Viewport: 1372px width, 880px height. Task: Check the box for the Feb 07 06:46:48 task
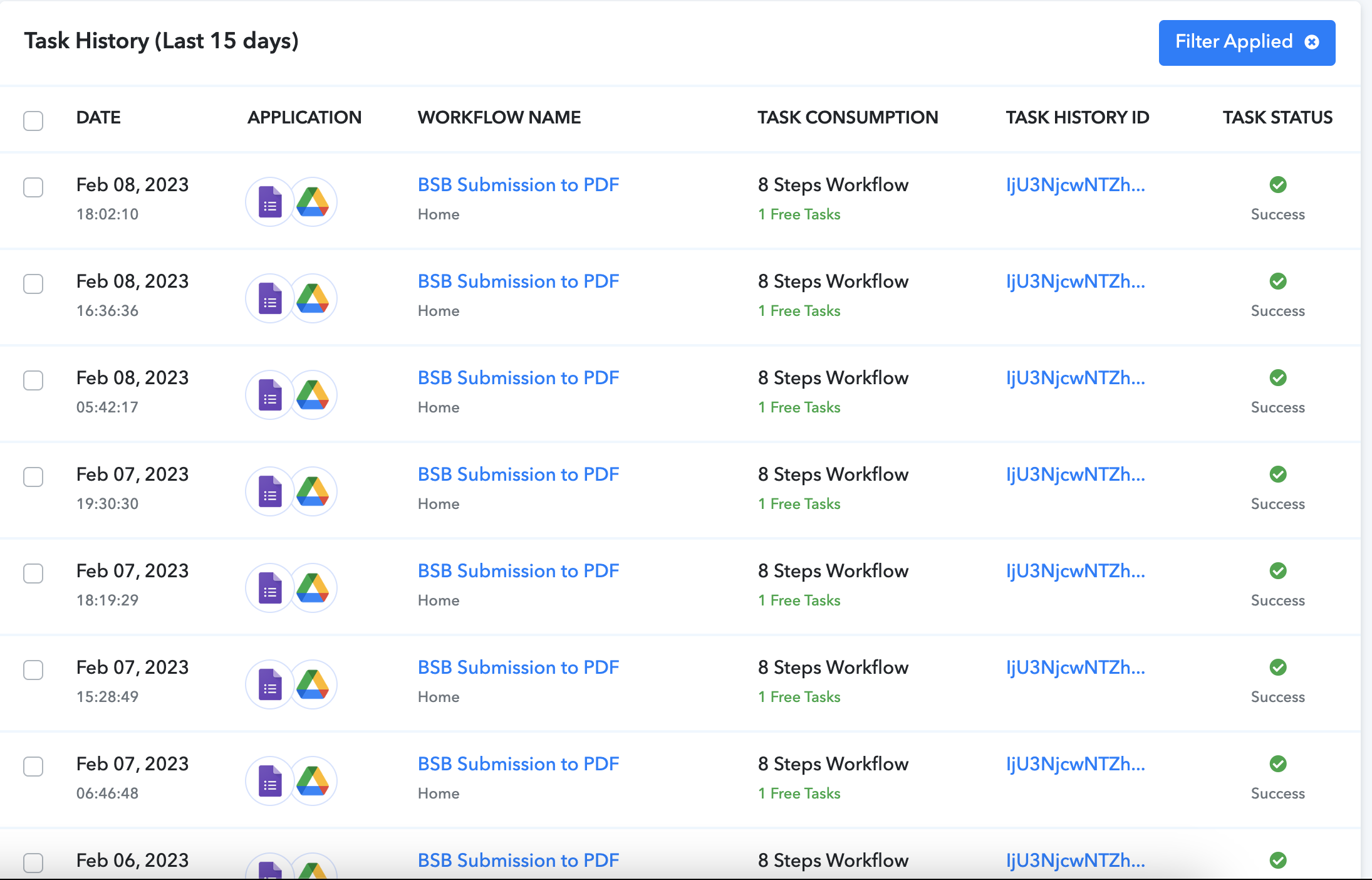click(x=33, y=767)
